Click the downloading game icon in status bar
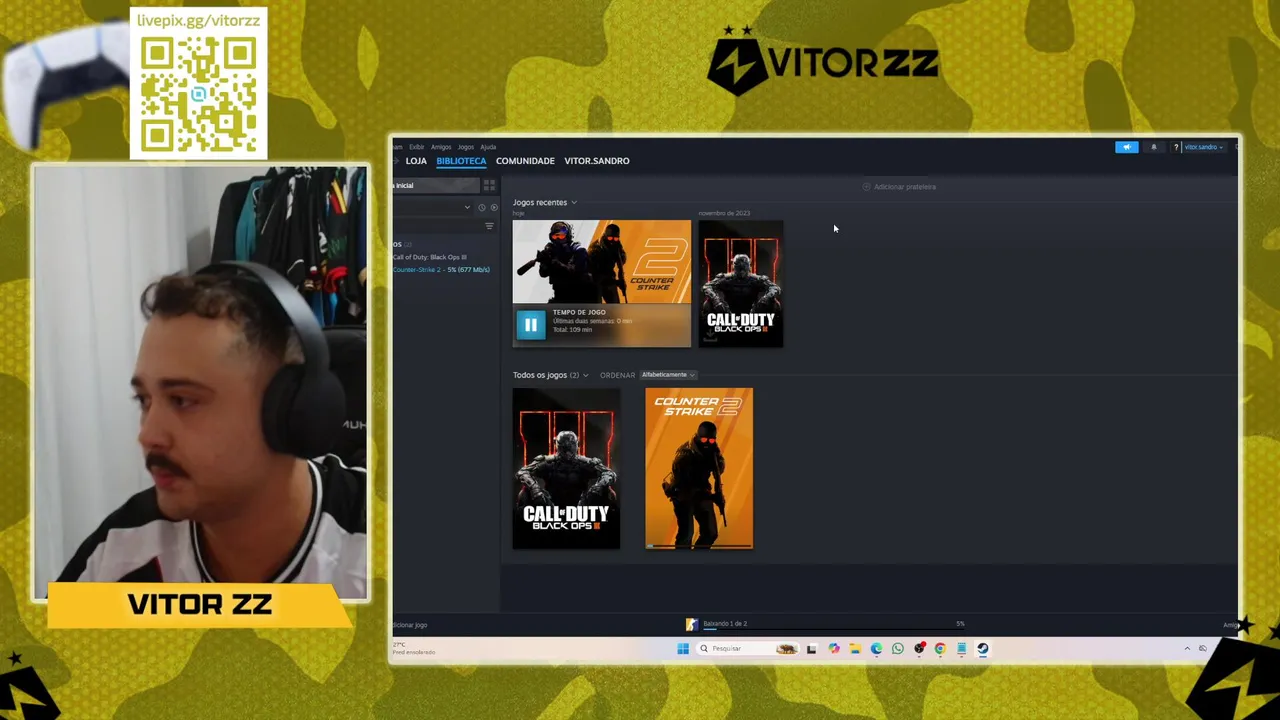 coord(691,625)
